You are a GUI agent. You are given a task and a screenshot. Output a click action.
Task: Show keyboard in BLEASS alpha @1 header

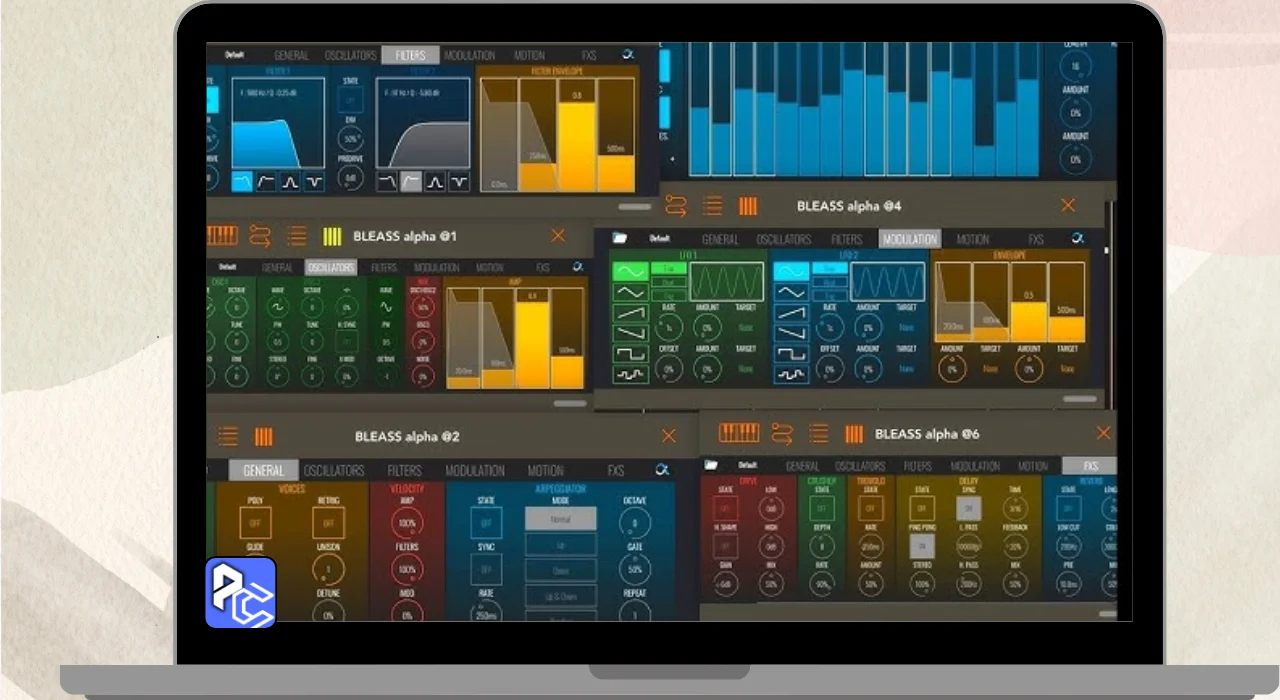pyautogui.click(x=222, y=236)
